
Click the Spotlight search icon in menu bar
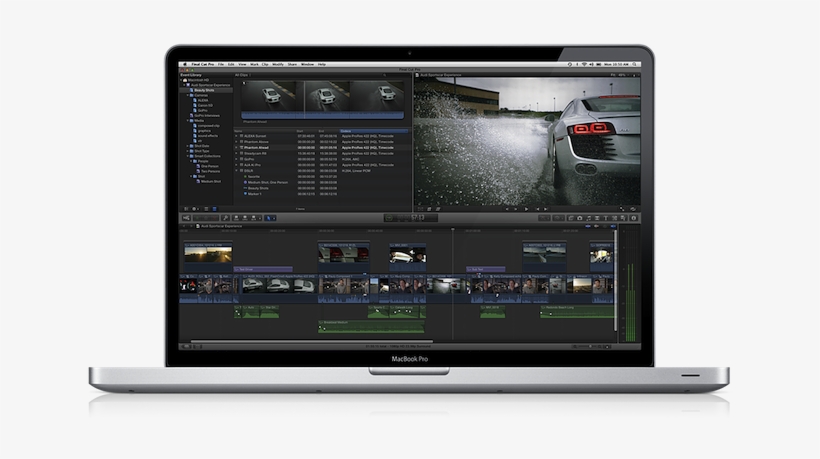coord(634,64)
